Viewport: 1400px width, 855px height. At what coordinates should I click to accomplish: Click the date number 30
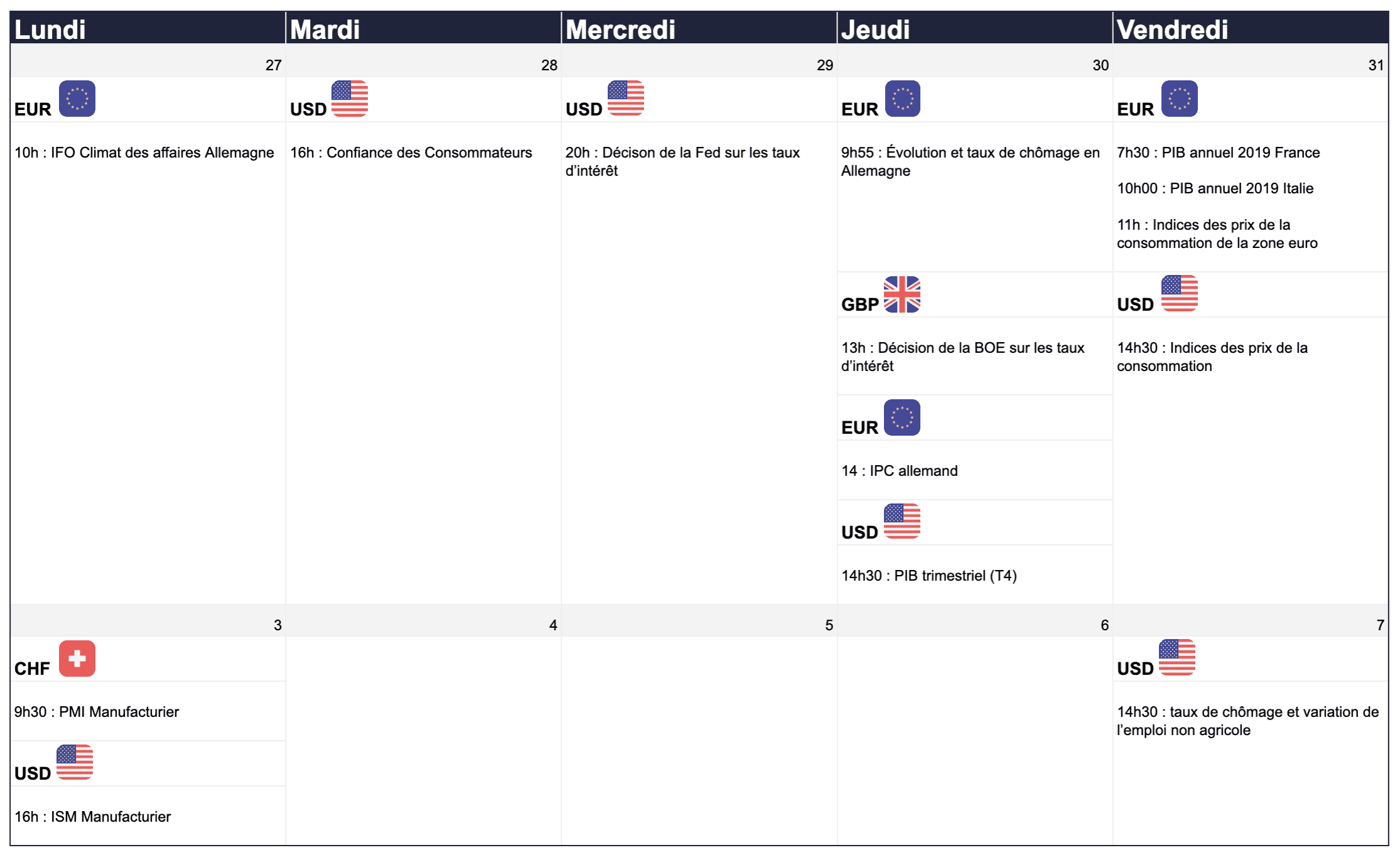1101,65
